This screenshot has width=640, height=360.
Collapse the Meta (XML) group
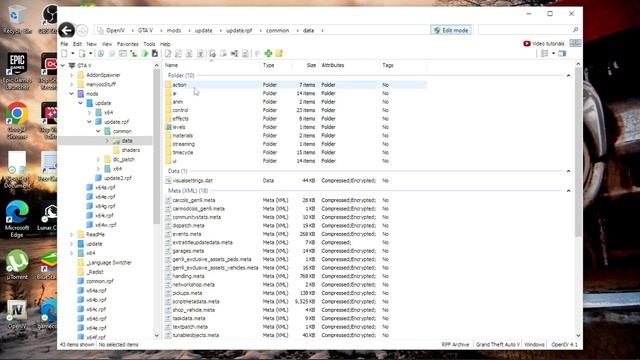point(569,191)
